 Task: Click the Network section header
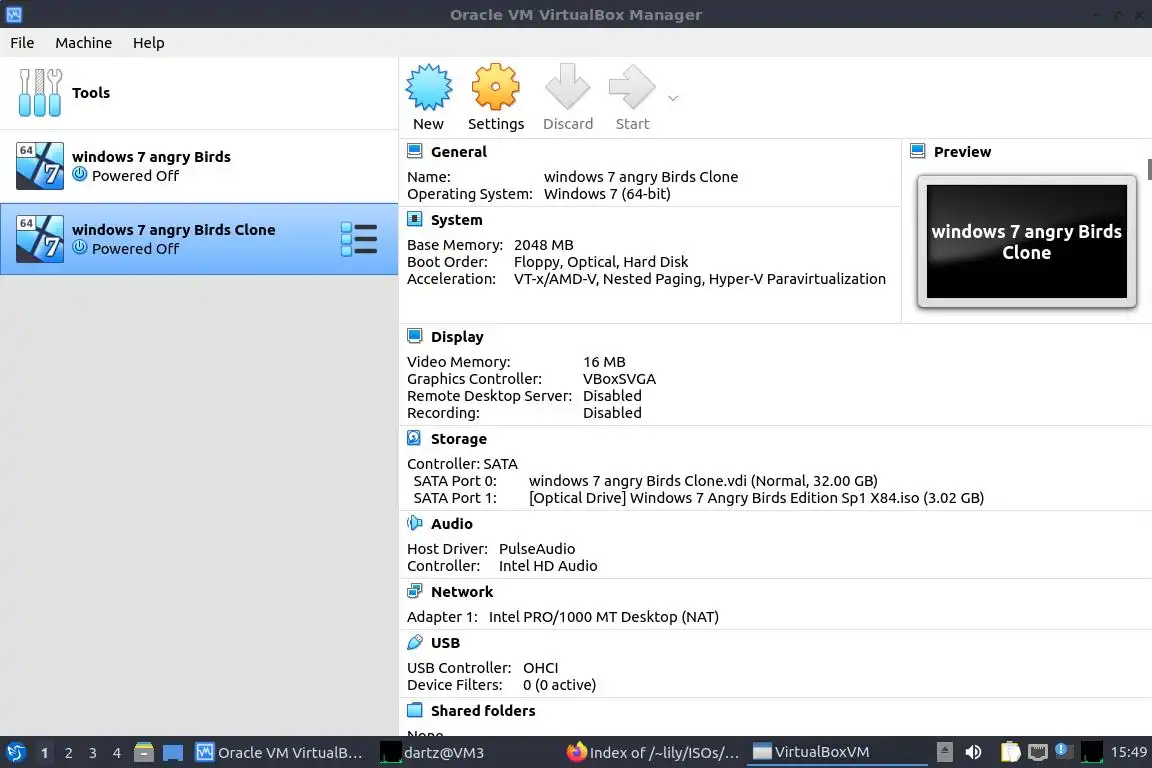click(x=461, y=592)
